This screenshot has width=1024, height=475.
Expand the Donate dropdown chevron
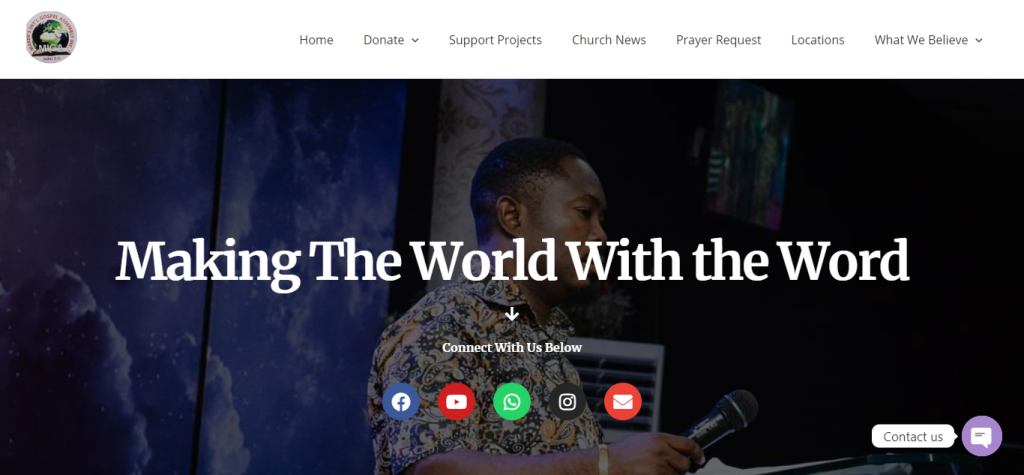415,41
